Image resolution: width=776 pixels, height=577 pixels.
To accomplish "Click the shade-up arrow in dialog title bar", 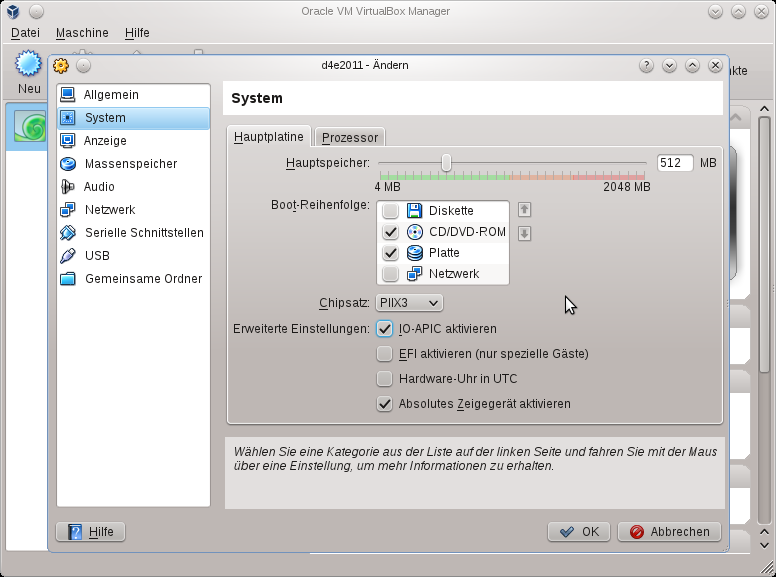I will 692,65.
